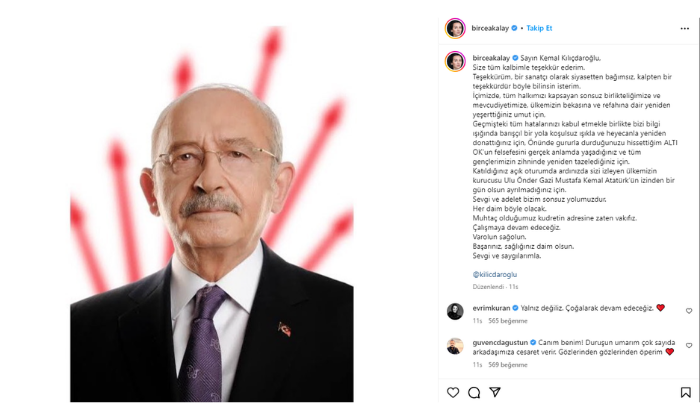The width and height of the screenshot is (700, 420).
Task: Open the @kilicdaroglu mention link
Action: [x=495, y=274]
